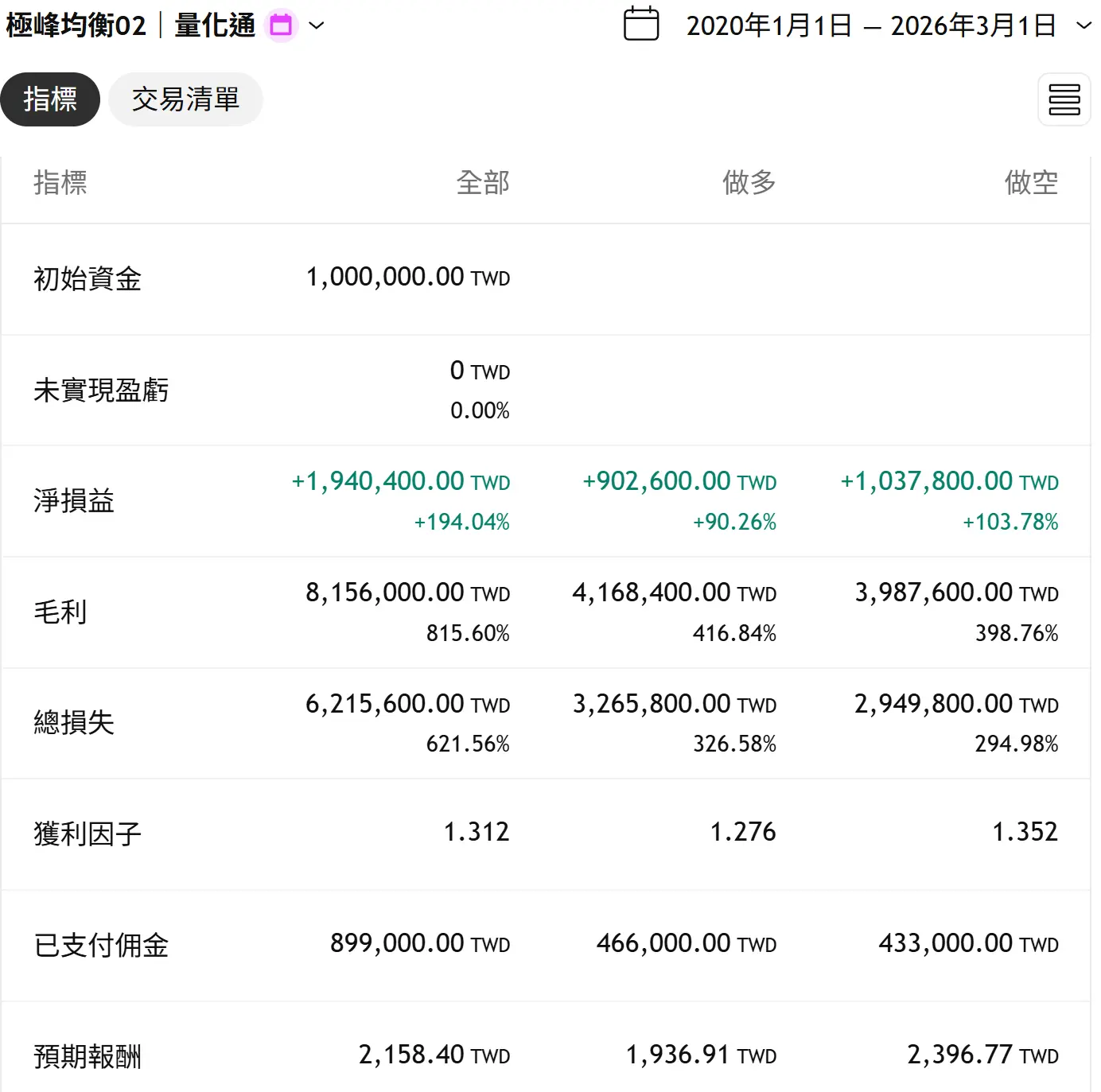Switch to the 指標 tab
1101x1092 pixels.
(50, 99)
